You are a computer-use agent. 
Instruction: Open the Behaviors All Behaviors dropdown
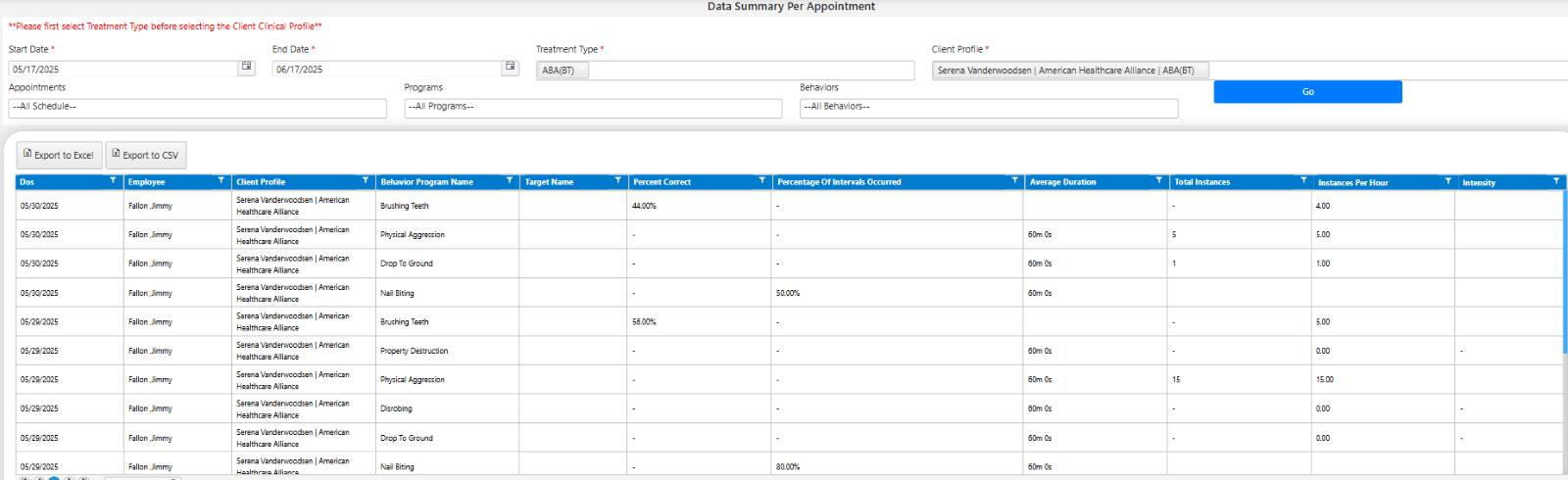tap(989, 108)
